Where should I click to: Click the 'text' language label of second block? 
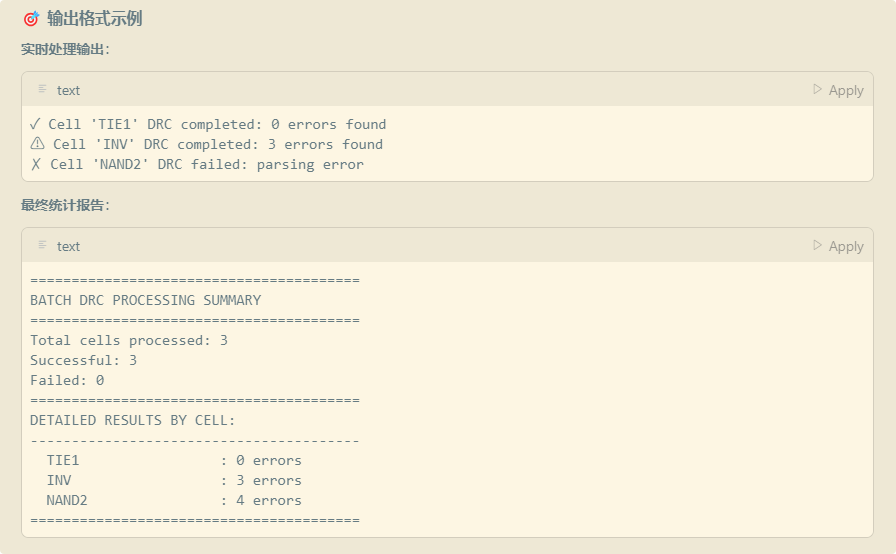point(69,246)
